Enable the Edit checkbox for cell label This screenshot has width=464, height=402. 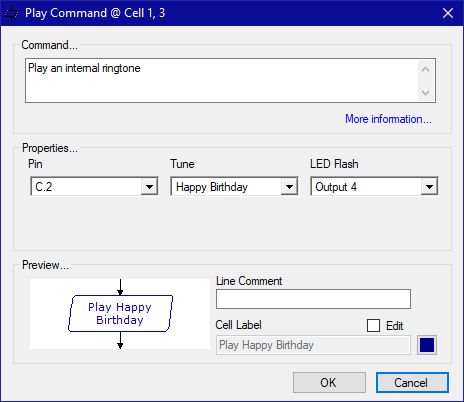click(373, 325)
